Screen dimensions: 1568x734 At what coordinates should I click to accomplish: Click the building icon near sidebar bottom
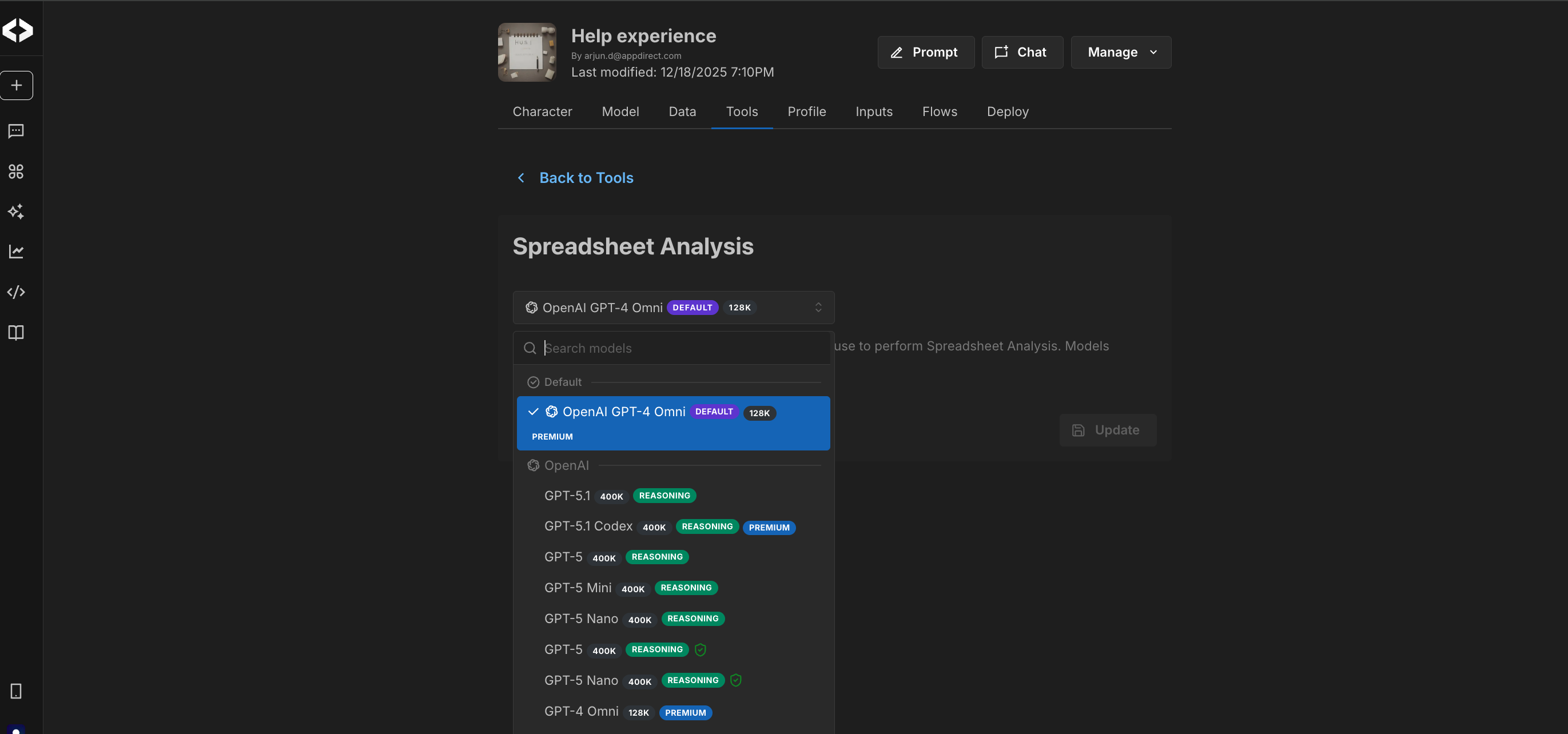[17, 691]
